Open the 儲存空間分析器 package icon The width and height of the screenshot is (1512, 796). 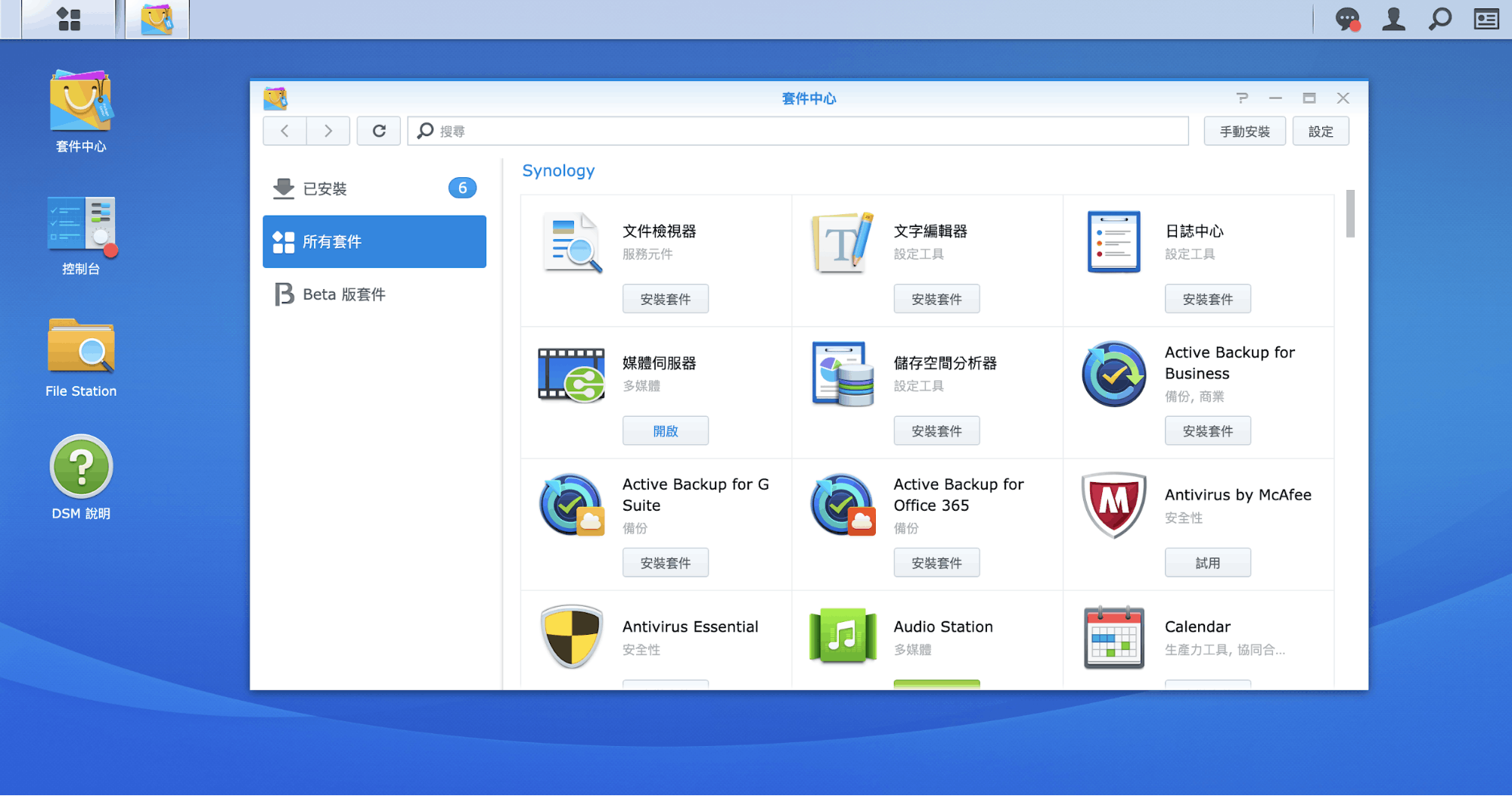tap(843, 374)
